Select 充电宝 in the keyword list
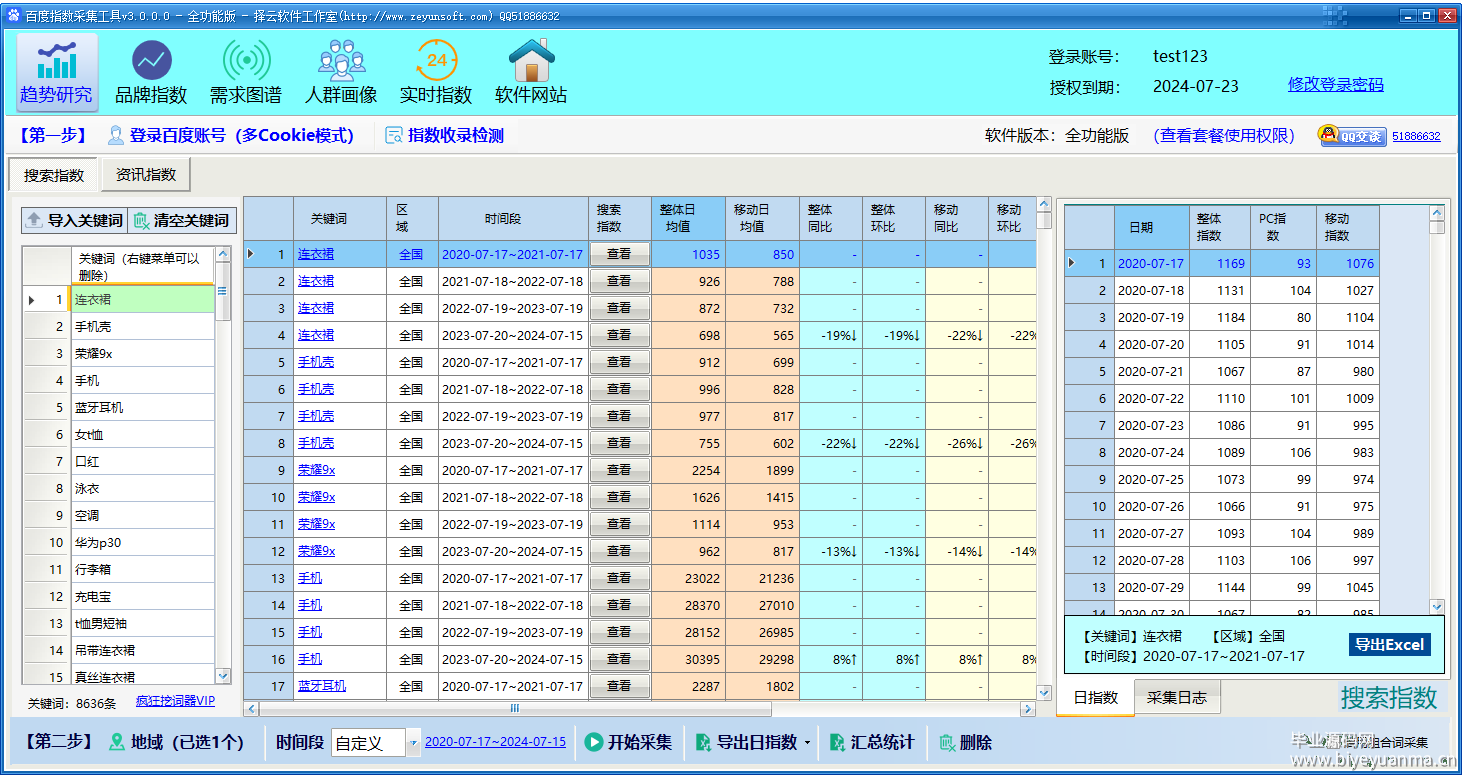The image size is (1462, 775). (142, 597)
